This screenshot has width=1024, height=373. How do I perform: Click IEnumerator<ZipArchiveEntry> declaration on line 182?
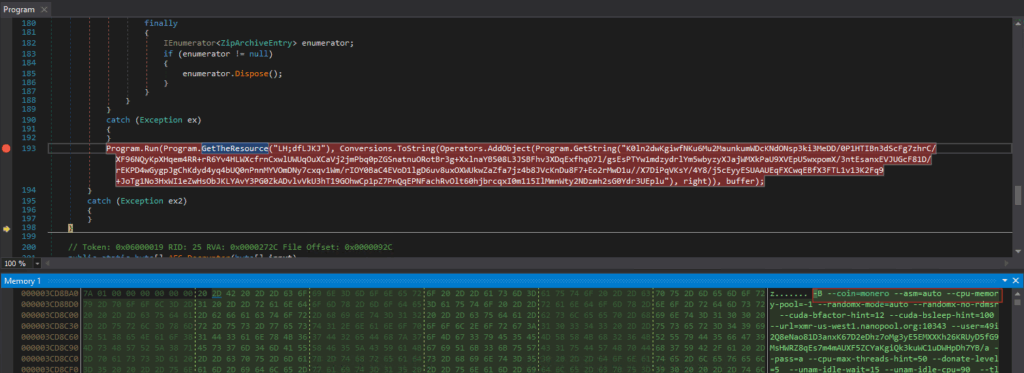coord(259,43)
